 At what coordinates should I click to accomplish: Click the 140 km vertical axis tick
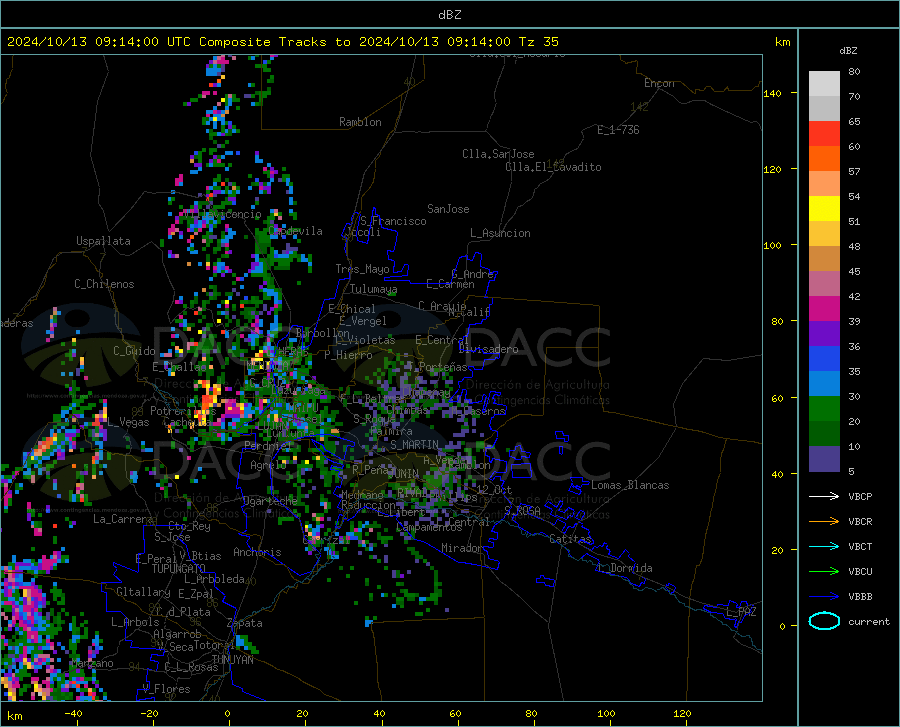pos(773,93)
